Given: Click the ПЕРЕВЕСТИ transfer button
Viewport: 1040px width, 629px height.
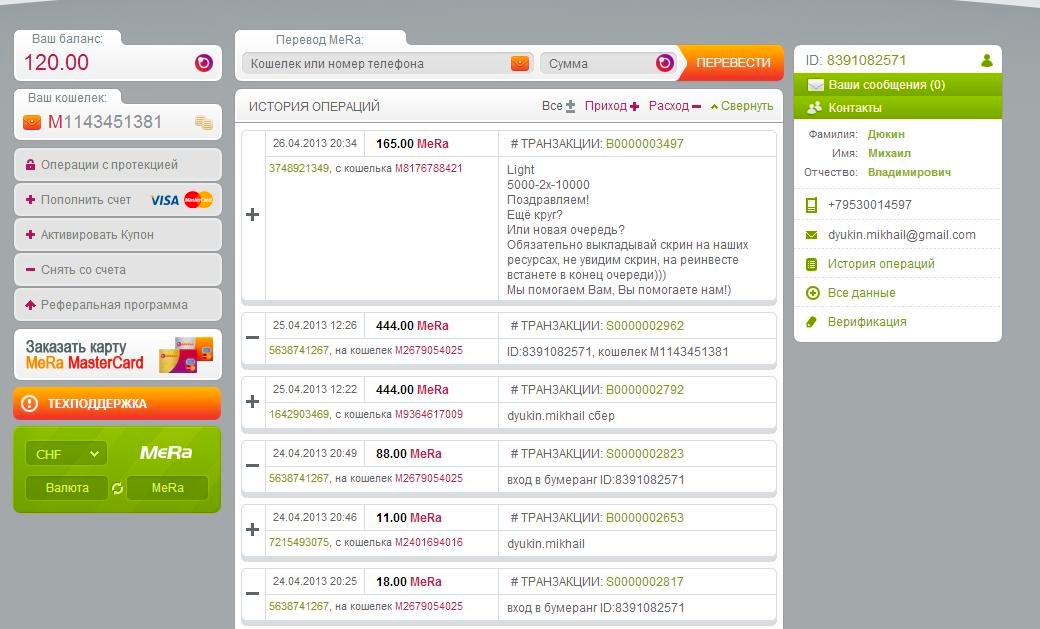Looking at the screenshot, I should tap(733, 63).
